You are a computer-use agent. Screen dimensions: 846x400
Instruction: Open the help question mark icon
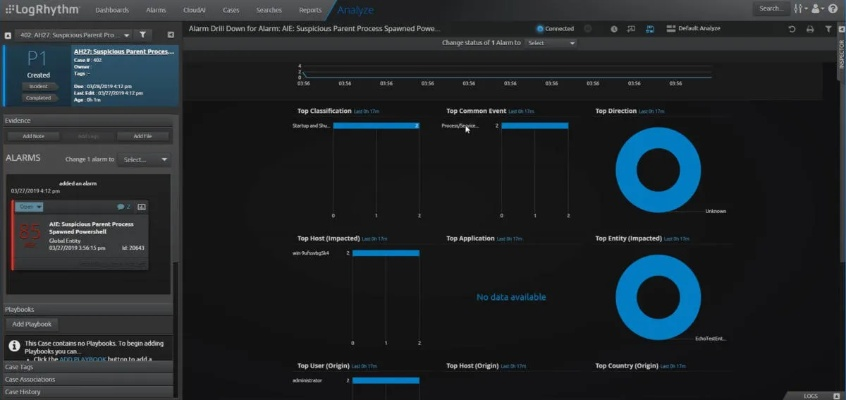pos(834,9)
